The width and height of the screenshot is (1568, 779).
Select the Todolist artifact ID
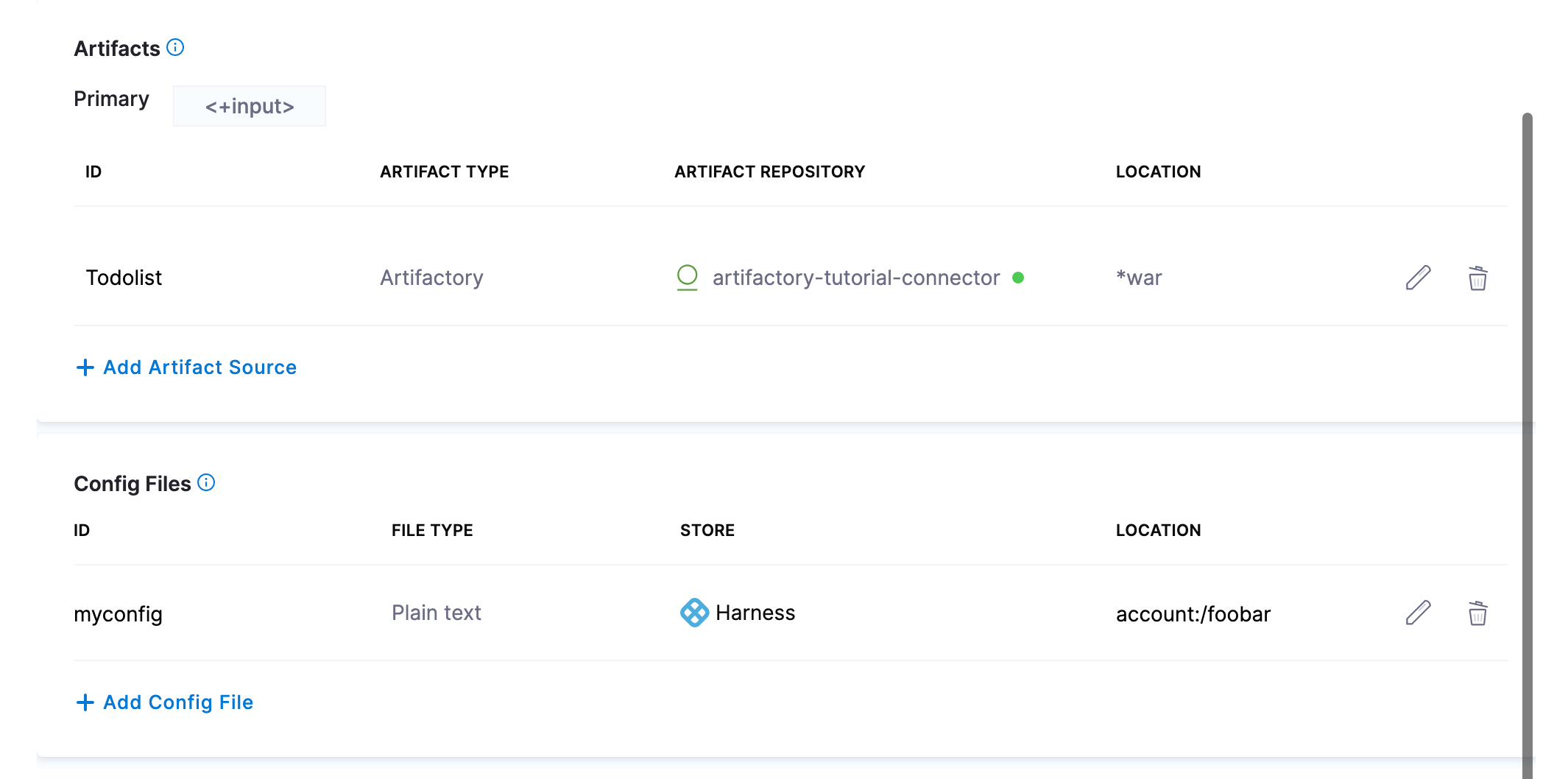click(x=124, y=278)
